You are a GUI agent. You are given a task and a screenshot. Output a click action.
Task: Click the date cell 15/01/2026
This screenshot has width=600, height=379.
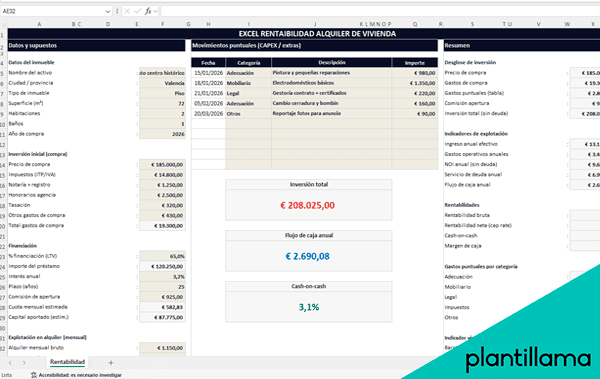click(208, 73)
